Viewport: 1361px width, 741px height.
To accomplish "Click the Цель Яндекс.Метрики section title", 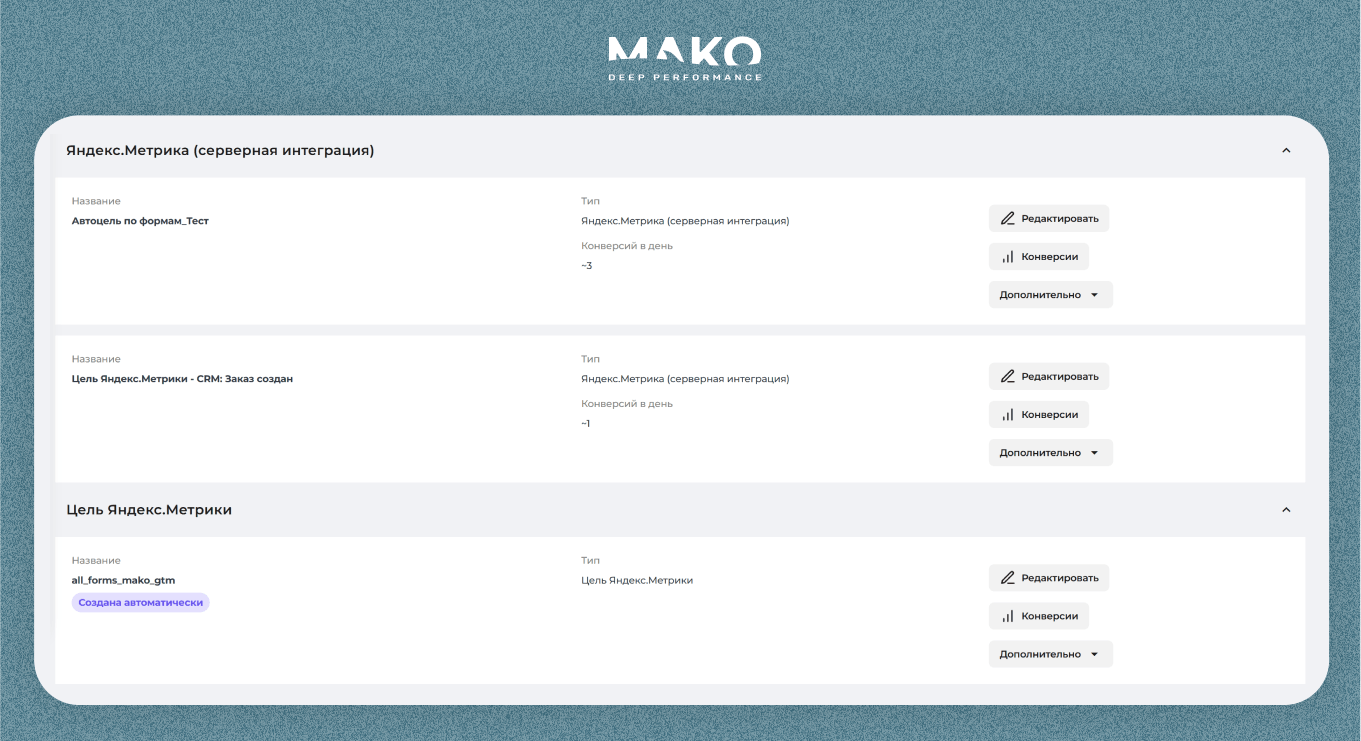I will (x=149, y=510).
